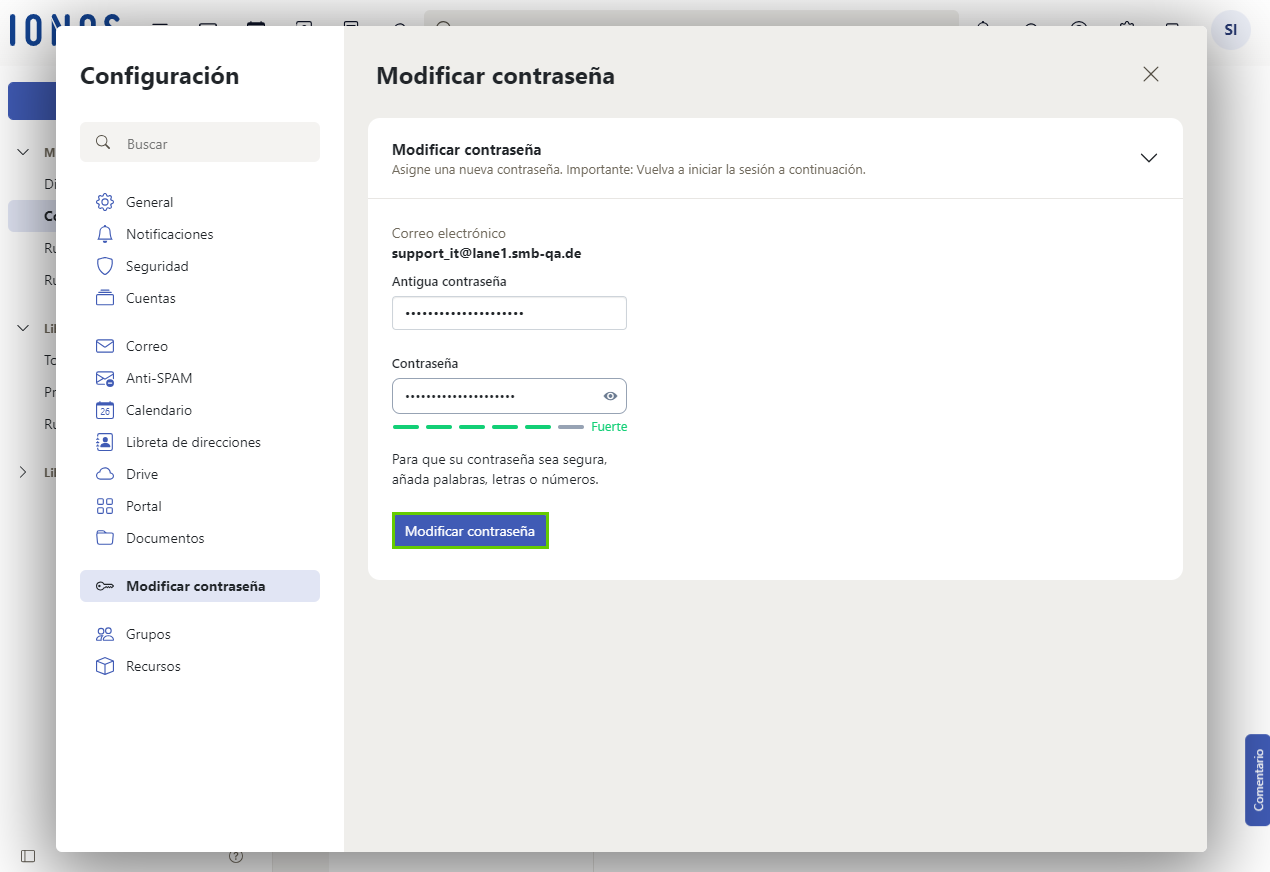Image resolution: width=1270 pixels, height=872 pixels.
Task: Select the Recursos cube icon
Action: pos(105,666)
